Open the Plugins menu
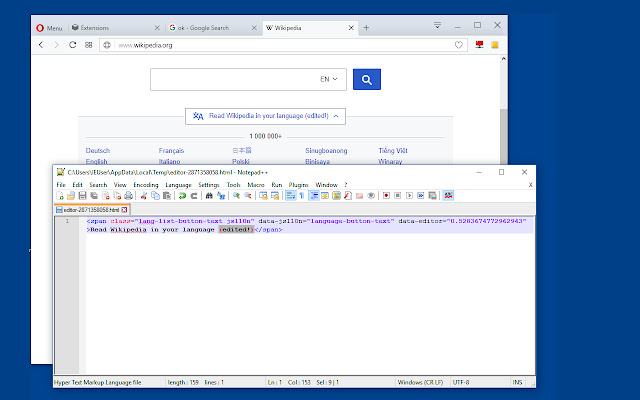Viewport: 640px width, 400px height. coord(298,185)
